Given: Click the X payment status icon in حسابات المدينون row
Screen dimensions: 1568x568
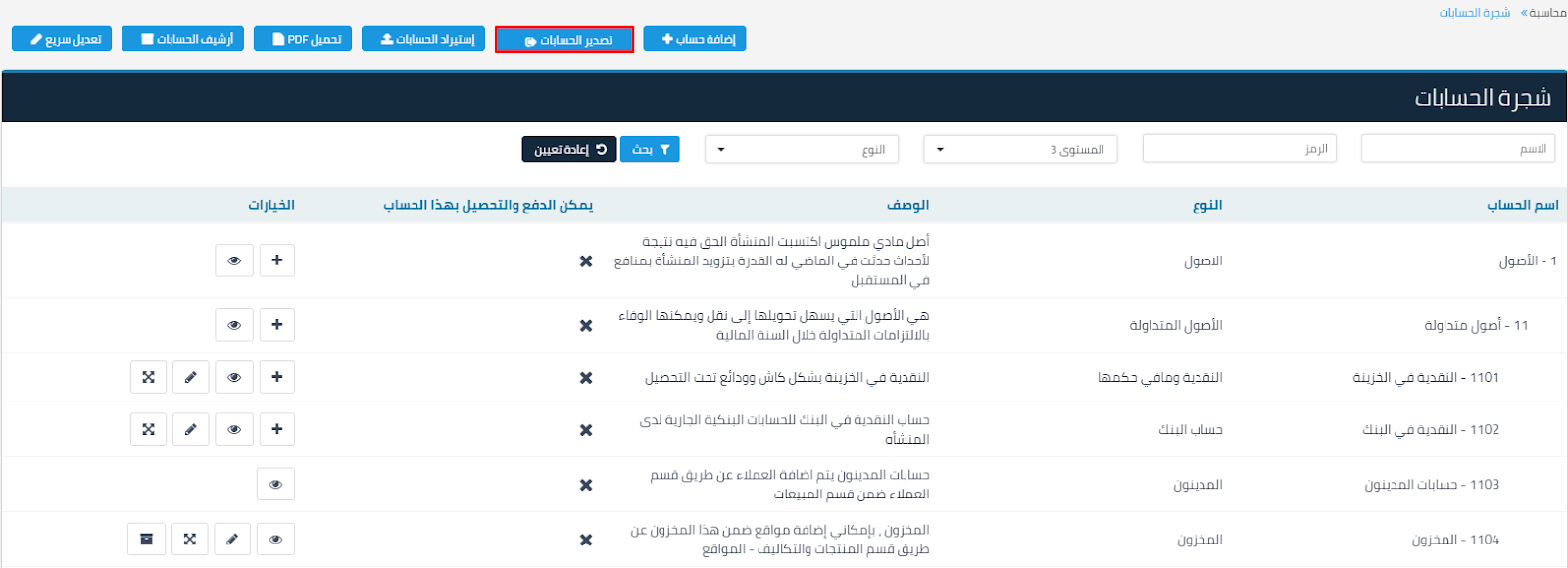Looking at the screenshot, I should [586, 485].
